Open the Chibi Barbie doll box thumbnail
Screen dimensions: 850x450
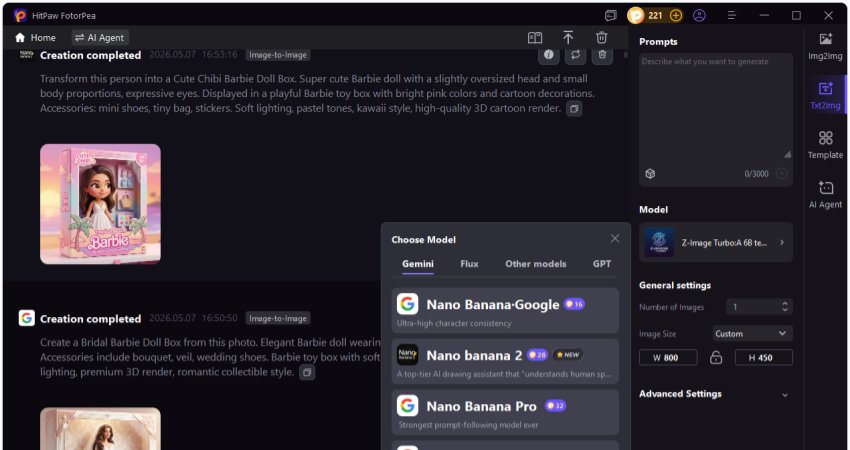[x=100, y=204]
